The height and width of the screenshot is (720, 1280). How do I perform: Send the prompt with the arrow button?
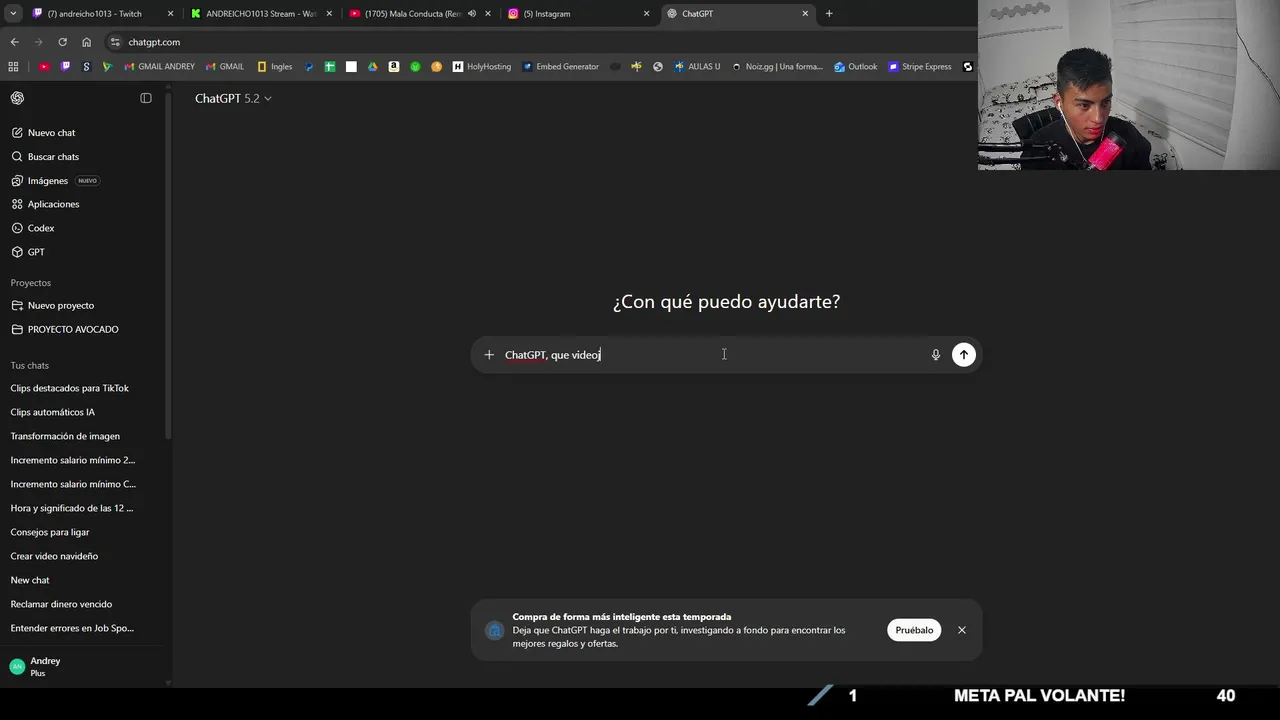(964, 354)
